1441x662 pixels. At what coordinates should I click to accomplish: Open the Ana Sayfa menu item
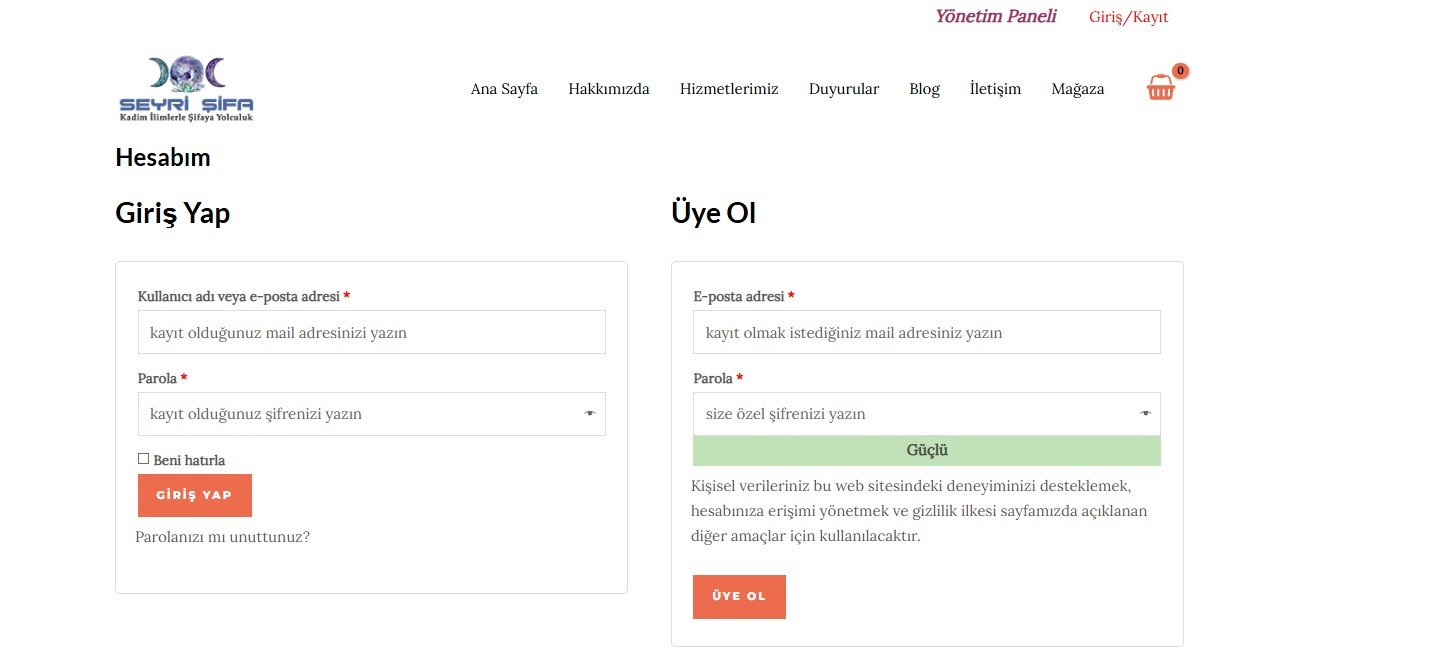pyautogui.click(x=504, y=89)
